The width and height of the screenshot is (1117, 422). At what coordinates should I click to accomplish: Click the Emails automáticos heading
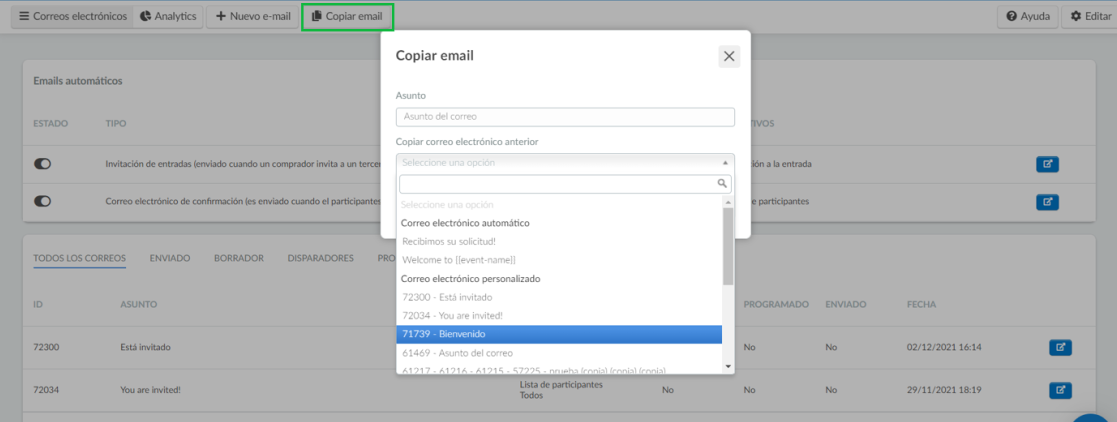pos(78,81)
